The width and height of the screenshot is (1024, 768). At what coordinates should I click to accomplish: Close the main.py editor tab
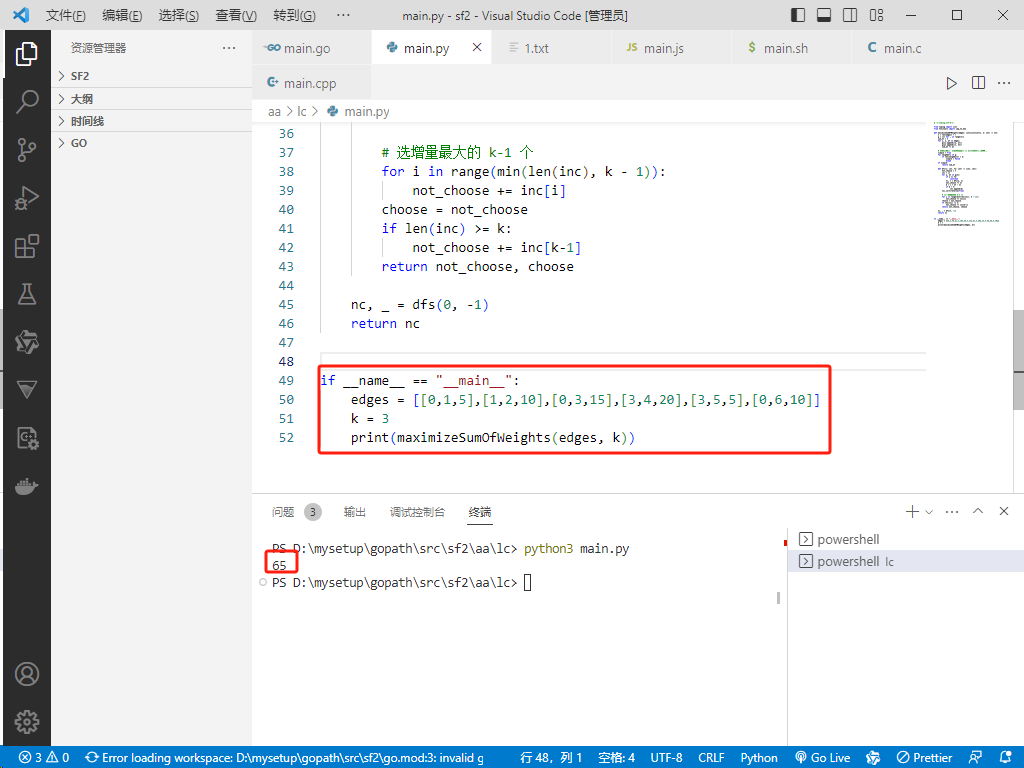point(477,47)
